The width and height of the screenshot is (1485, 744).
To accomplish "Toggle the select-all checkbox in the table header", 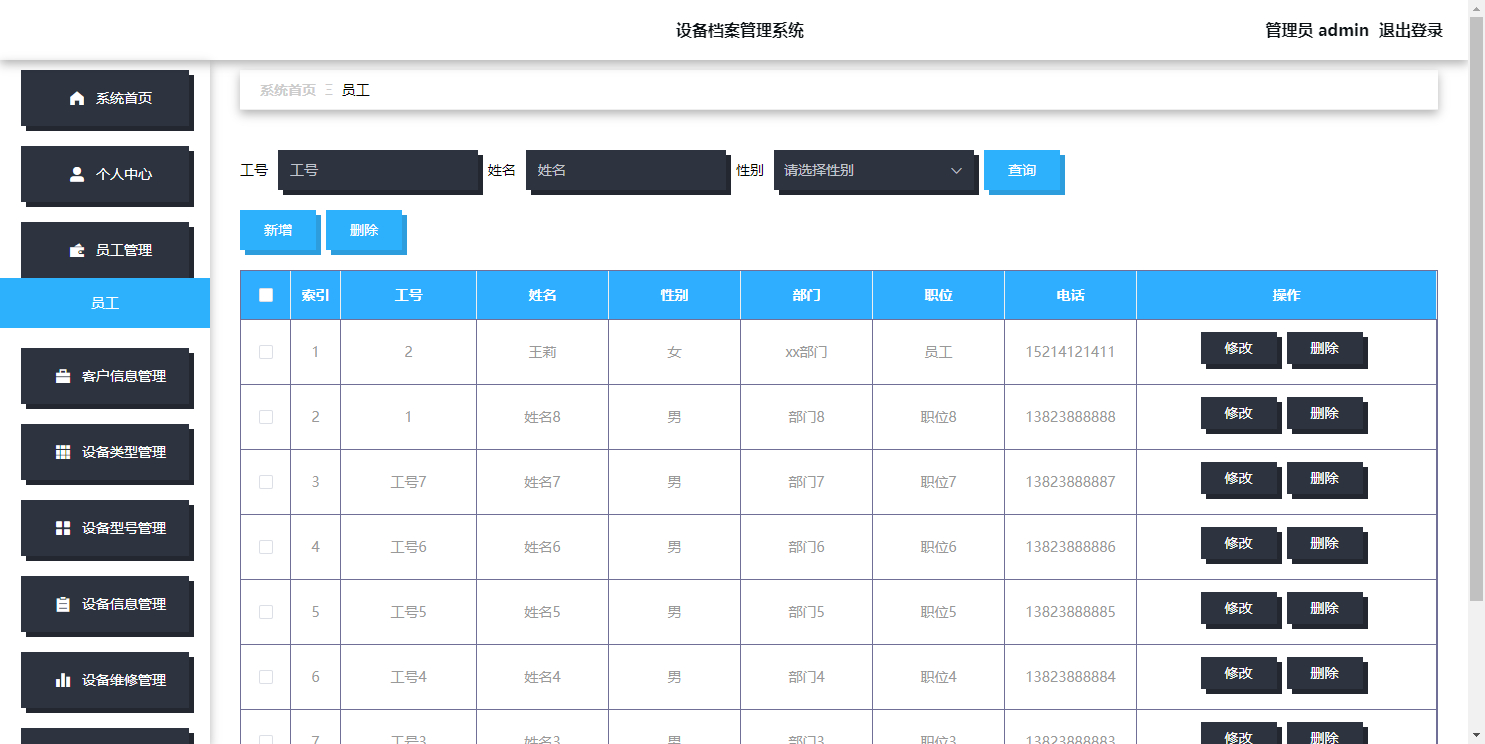I will point(266,295).
